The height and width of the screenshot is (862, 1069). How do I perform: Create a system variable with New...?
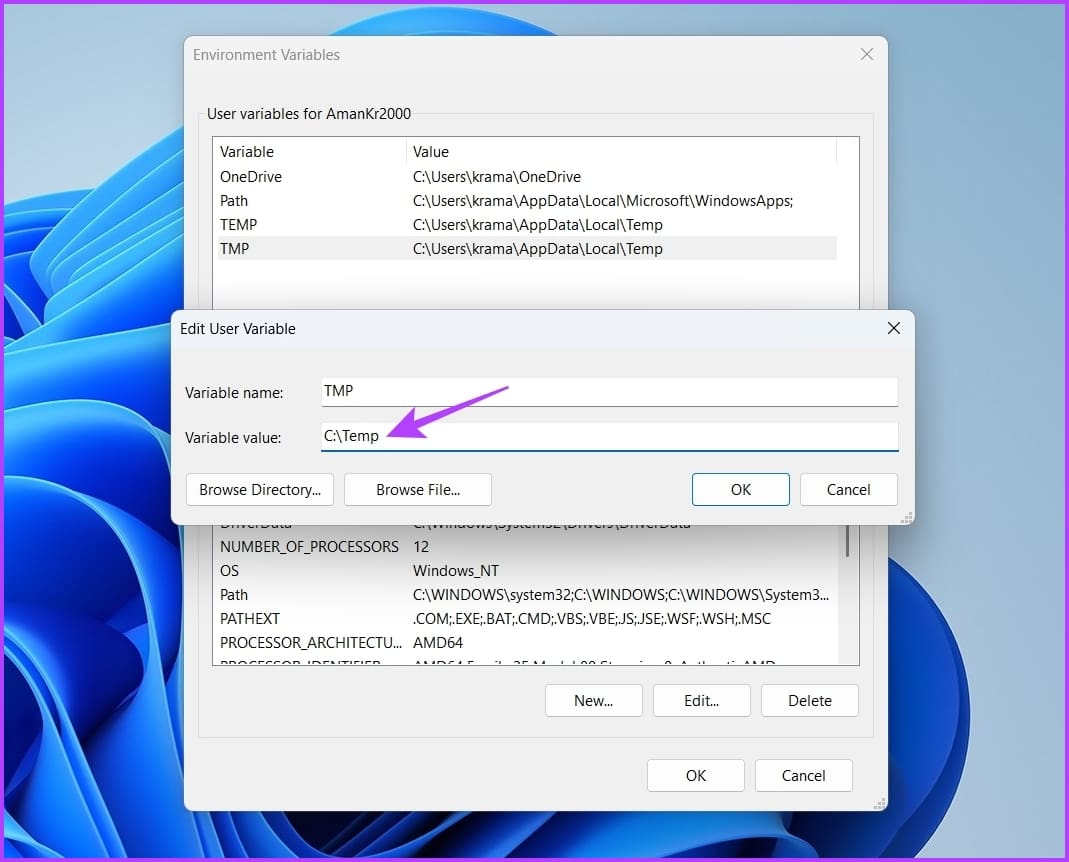593,700
